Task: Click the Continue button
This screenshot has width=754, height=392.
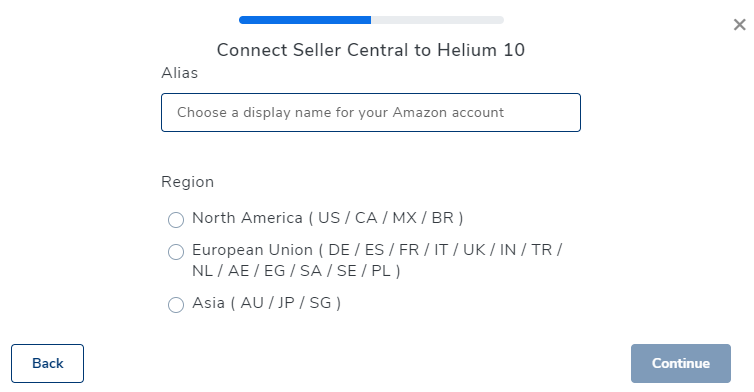Action: (681, 364)
